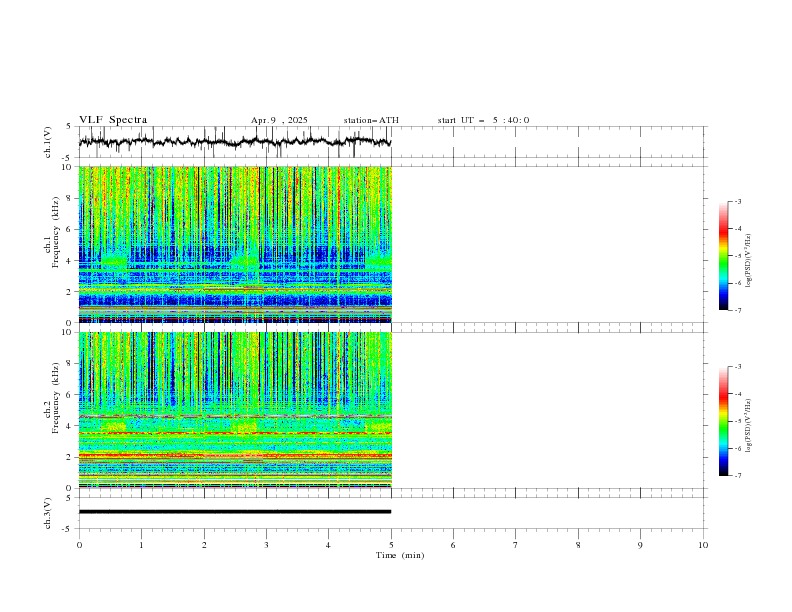The height and width of the screenshot is (612, 792).
Task: Click time axis tick label "2"
Action: point(204,545)
